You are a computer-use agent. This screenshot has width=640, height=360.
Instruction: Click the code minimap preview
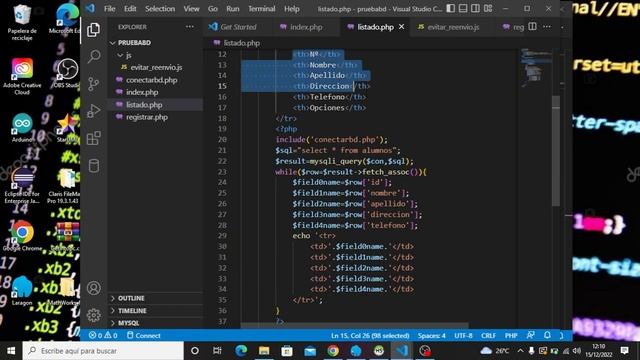pos(536,68)
